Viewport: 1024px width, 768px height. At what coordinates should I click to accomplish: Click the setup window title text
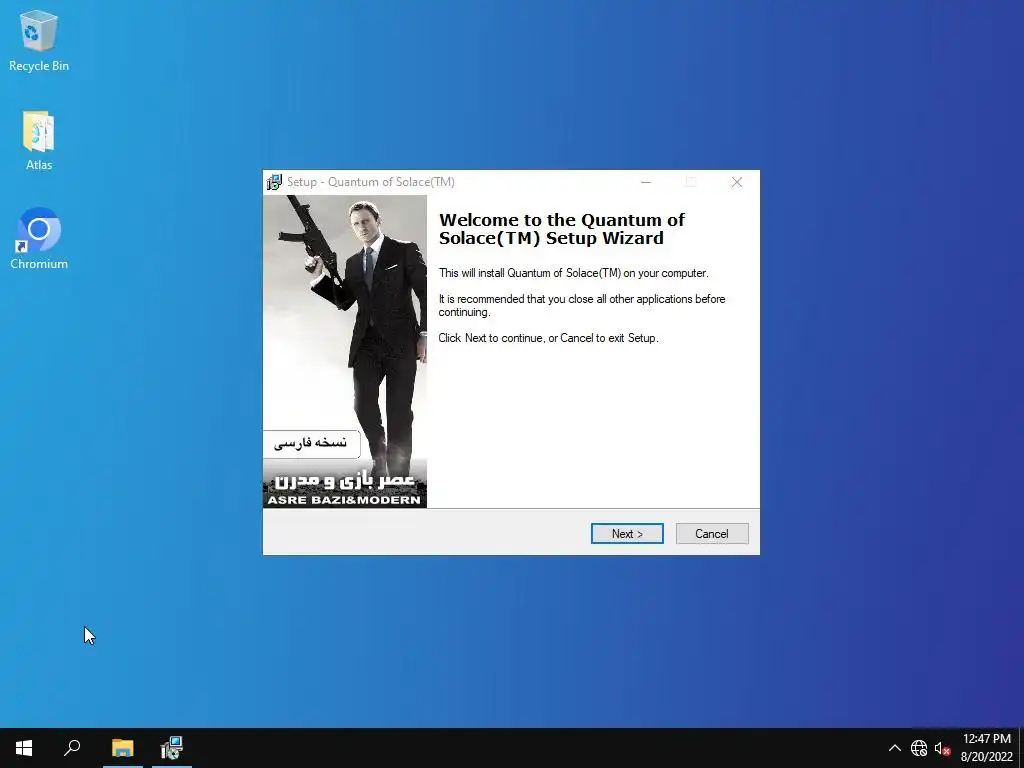371,182
